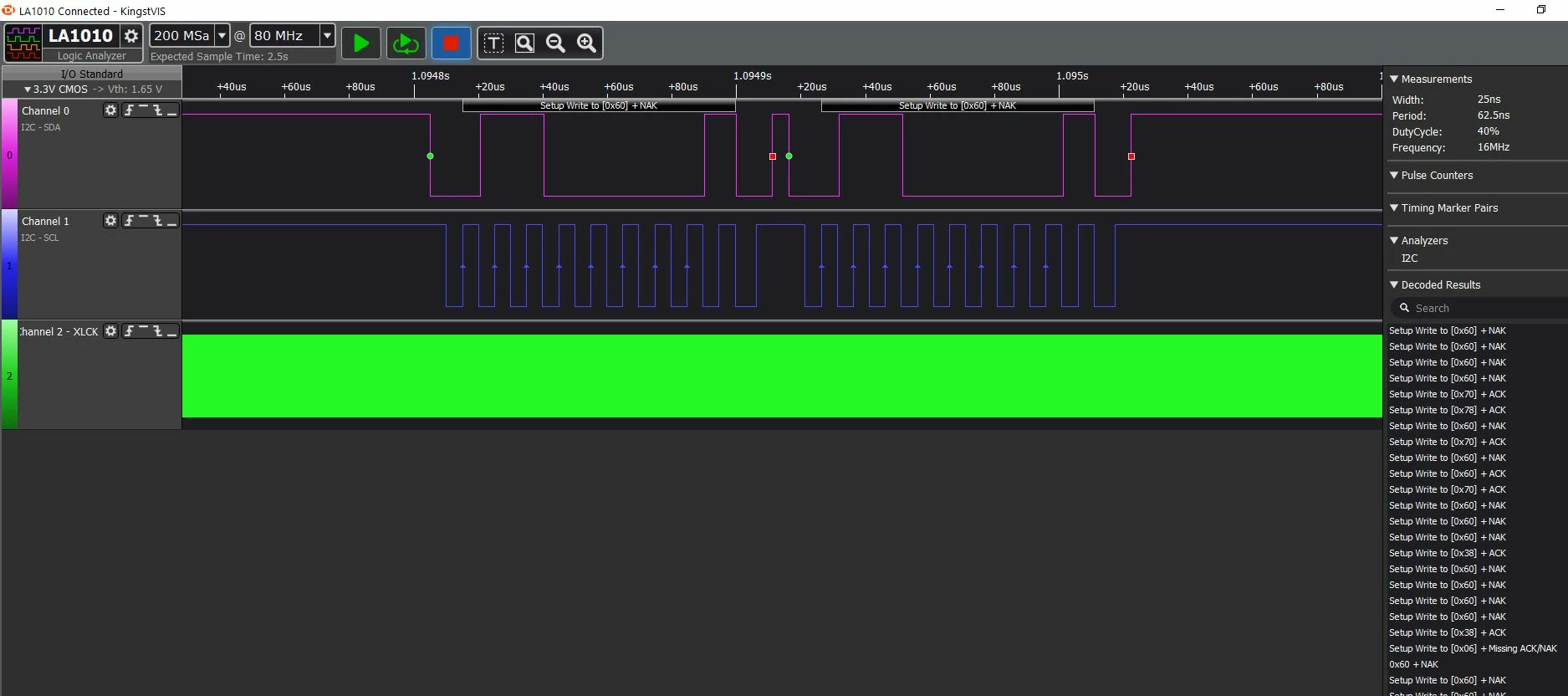Select the measured Period value 62.5ns
This screenshot has width=1568, height=696.
coord(1494,115)
